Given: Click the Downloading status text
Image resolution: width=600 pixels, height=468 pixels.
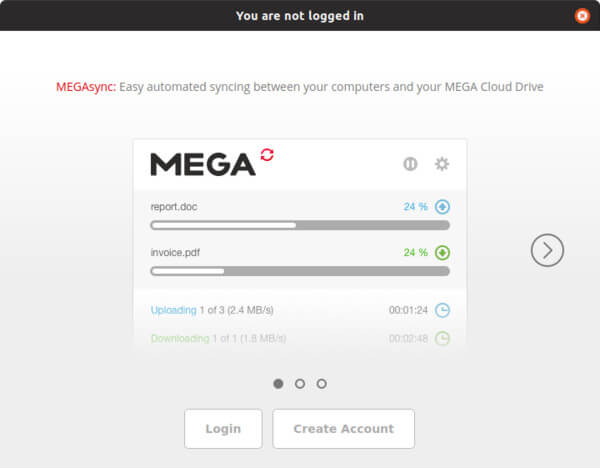Looking at the screenshot, I should tap(180, 339).
